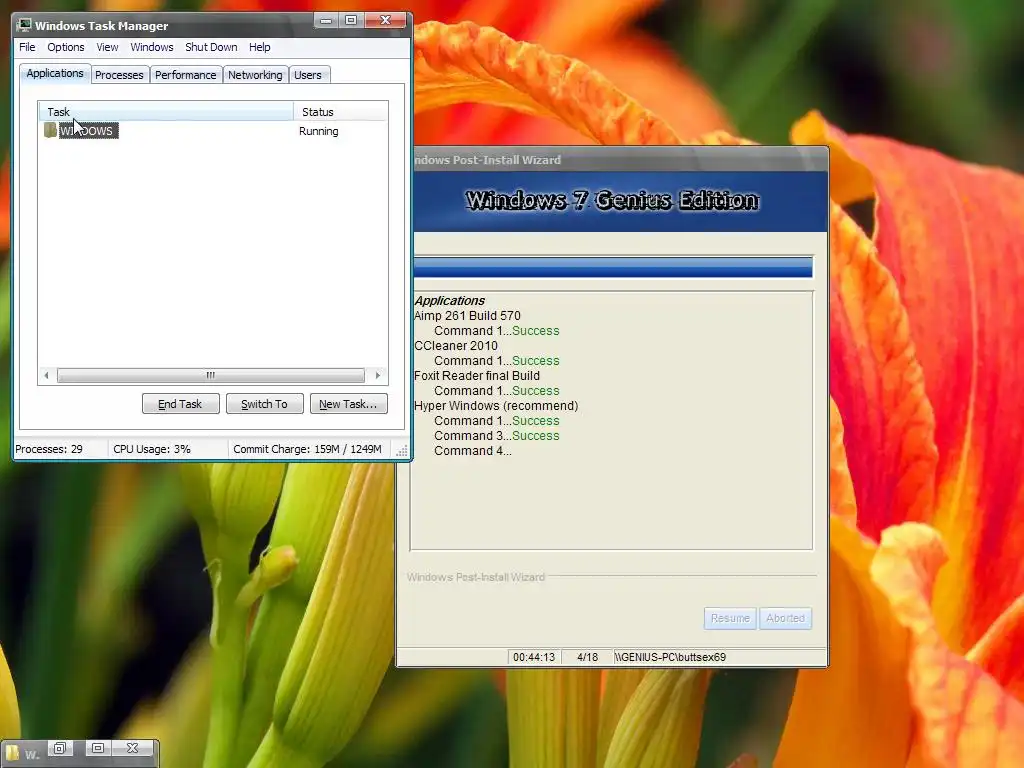Click the New Task... button
Image resolution: width=1024 pixels, height=768 pixels.
(348, 404)
